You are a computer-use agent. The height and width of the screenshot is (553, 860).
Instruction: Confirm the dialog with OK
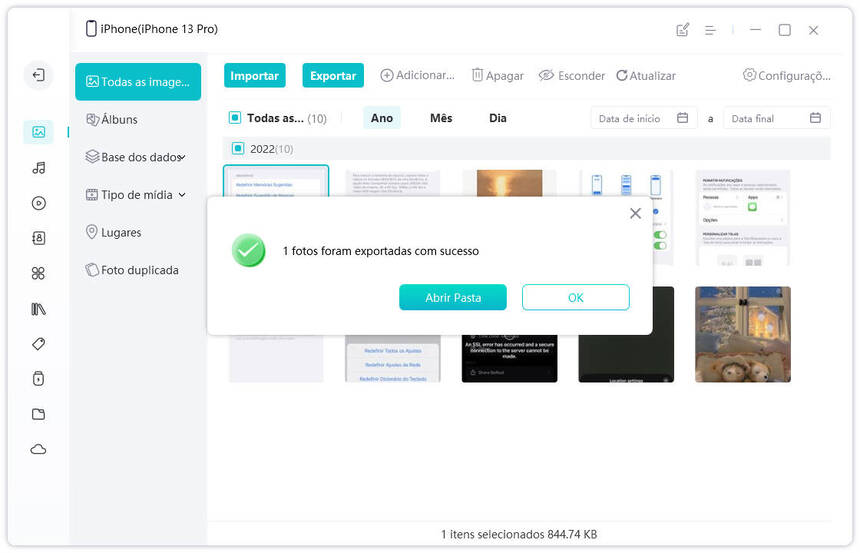(575, 298)
